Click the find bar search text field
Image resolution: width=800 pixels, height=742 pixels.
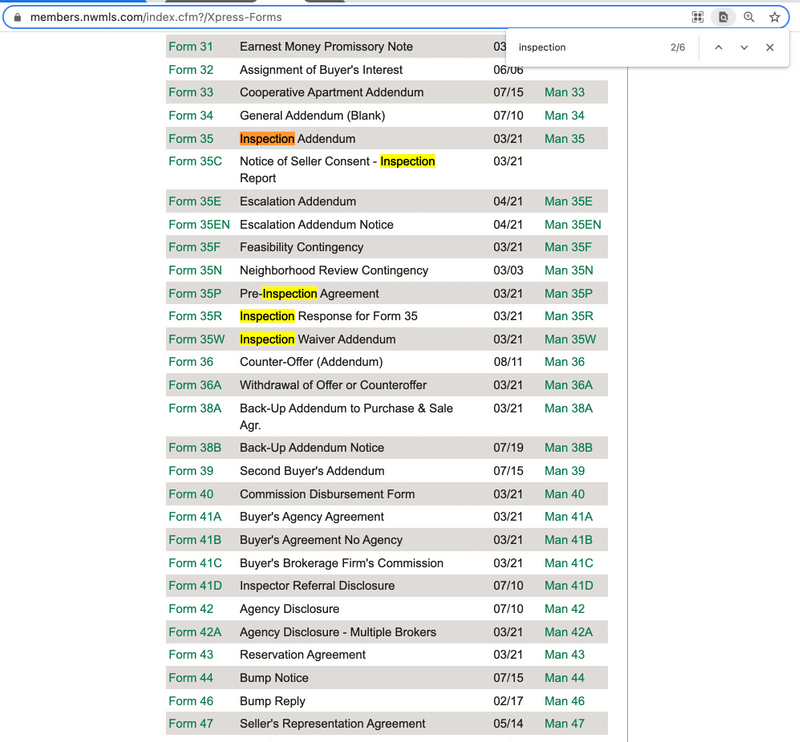585,48
